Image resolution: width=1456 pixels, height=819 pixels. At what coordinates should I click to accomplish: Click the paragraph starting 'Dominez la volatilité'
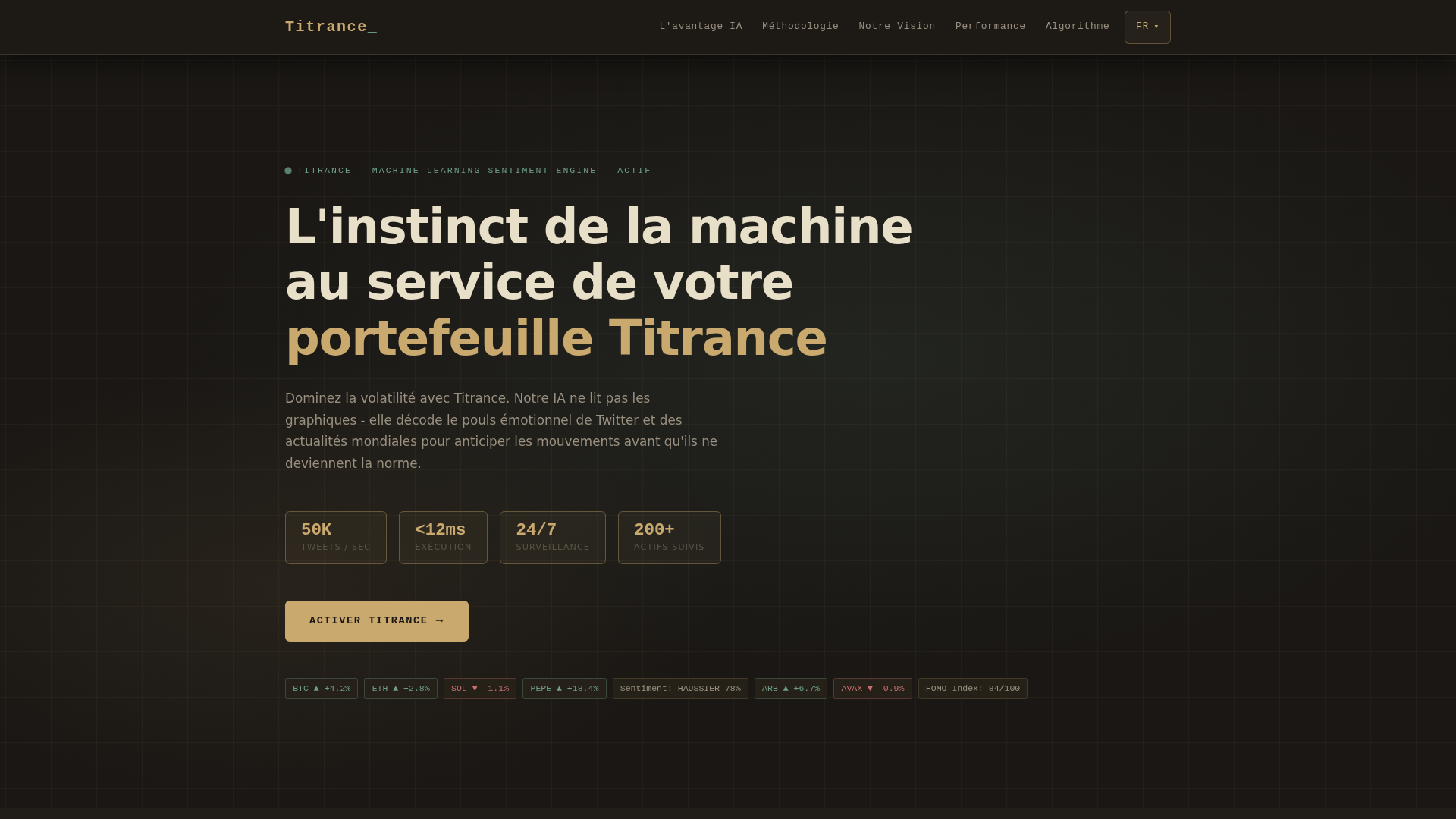pos(501,431)
